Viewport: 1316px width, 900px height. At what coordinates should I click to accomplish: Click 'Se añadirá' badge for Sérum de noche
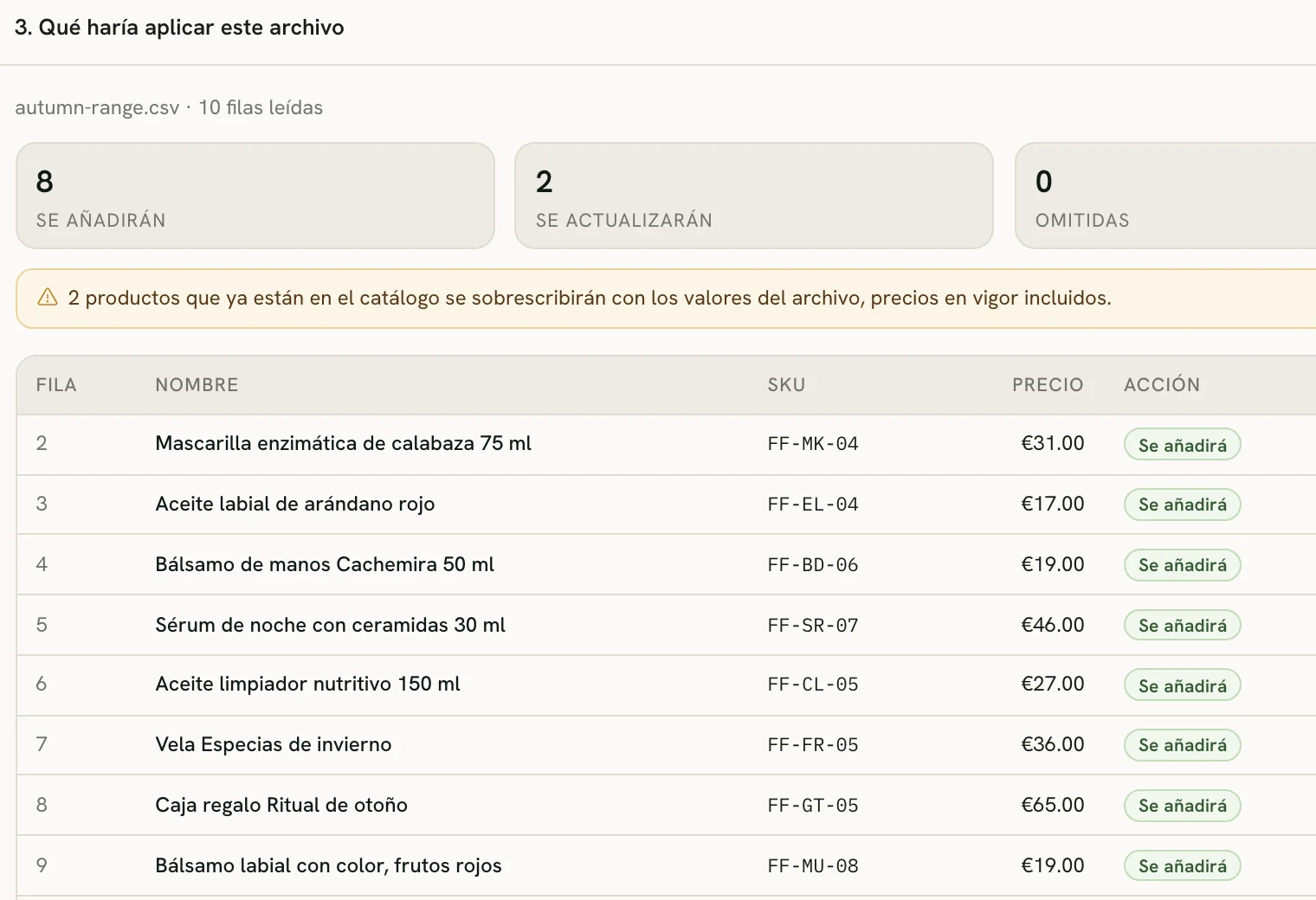click(x=1182, y=625)
